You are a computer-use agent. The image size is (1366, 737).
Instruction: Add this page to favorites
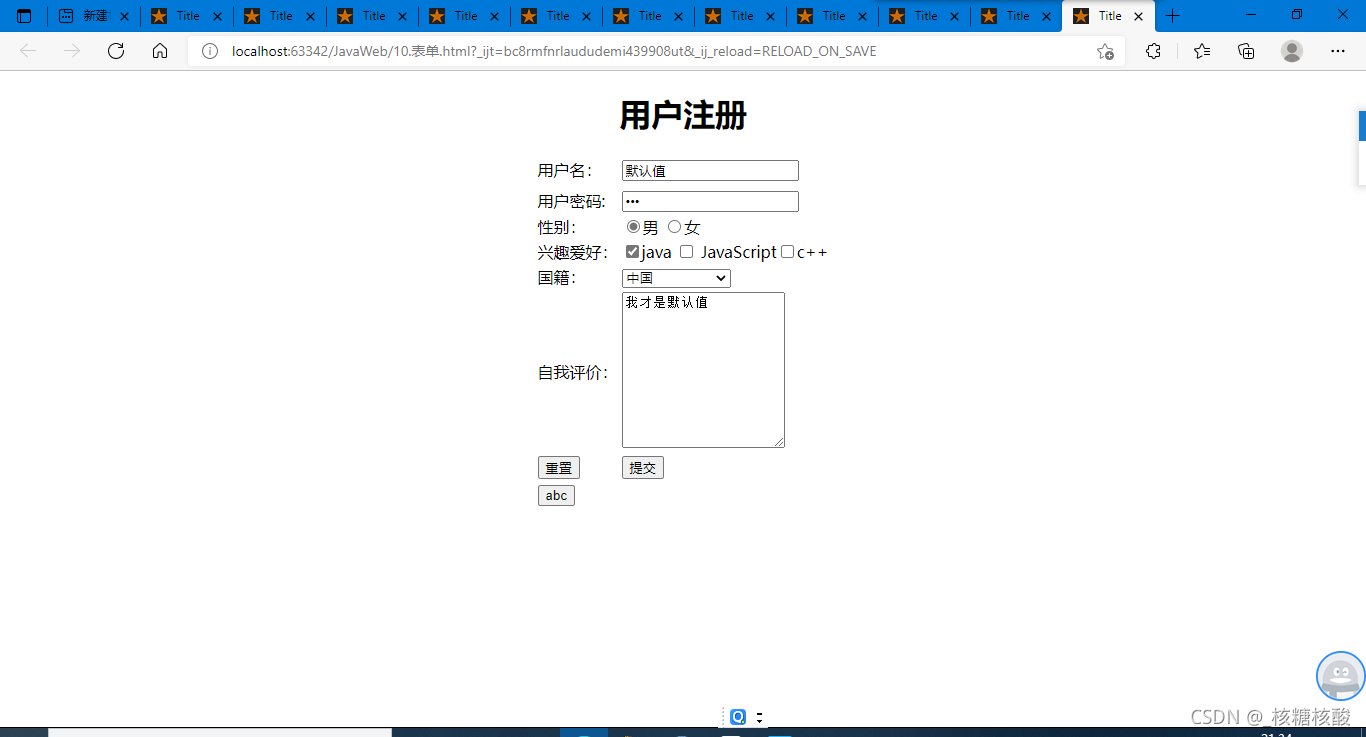(1105, 51)
